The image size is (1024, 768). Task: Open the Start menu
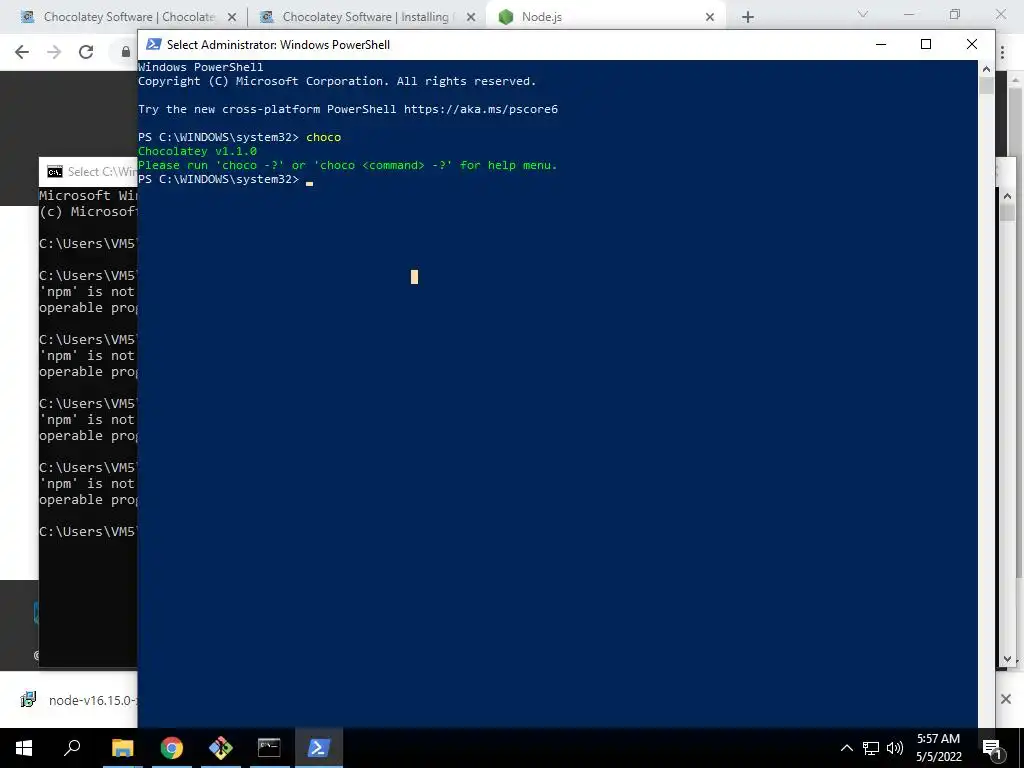24,748
